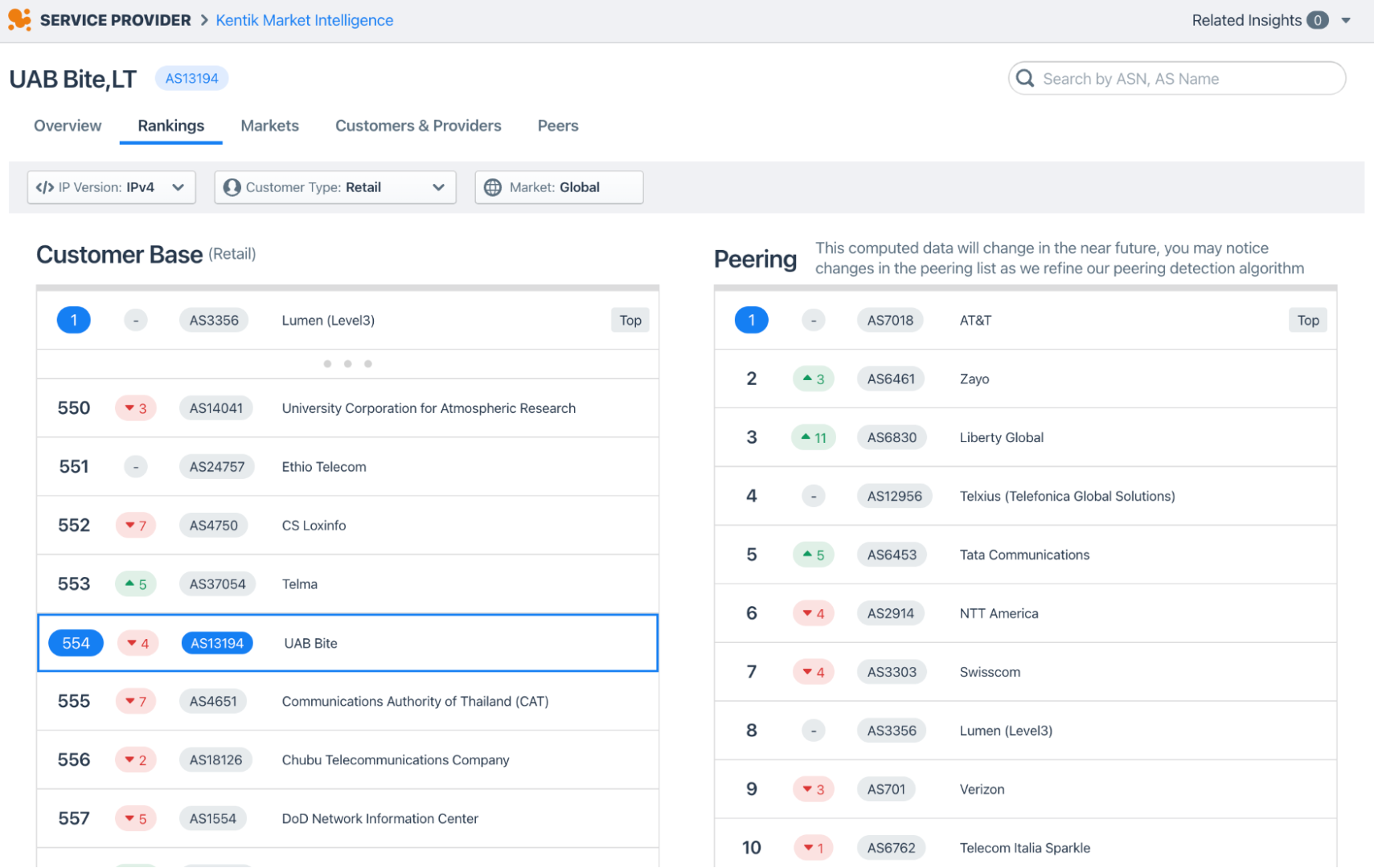1374x868 pixels.
Task: Click the AS3356 tag in Customer Base
Action: [214, 320]
